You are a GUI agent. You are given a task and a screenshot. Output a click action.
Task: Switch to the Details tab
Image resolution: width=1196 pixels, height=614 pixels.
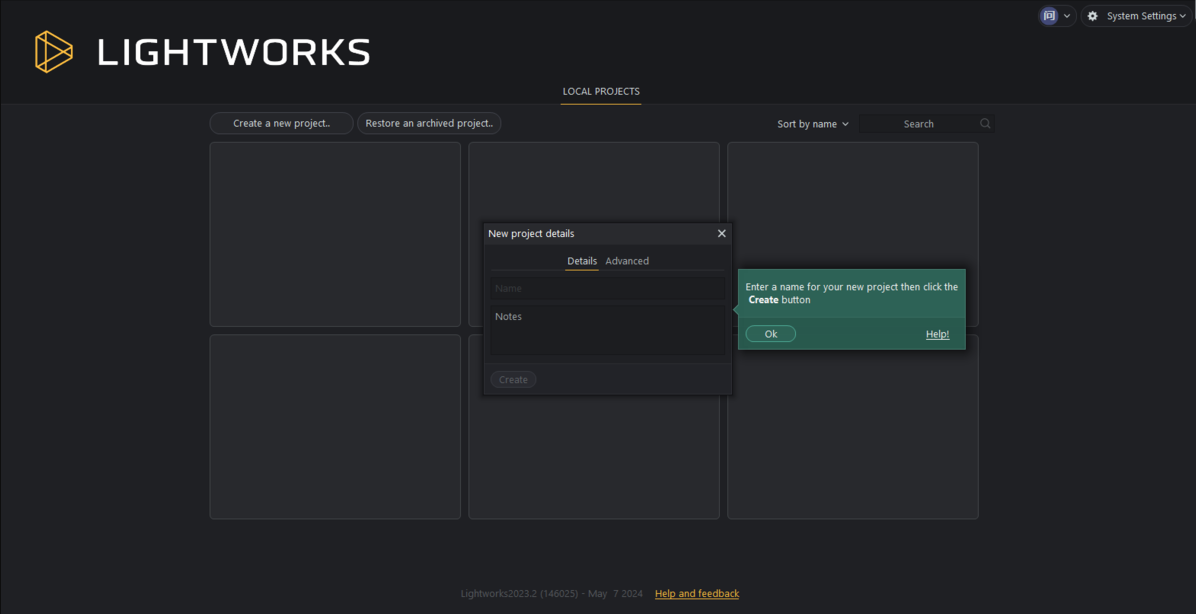[x=582, y=261]
